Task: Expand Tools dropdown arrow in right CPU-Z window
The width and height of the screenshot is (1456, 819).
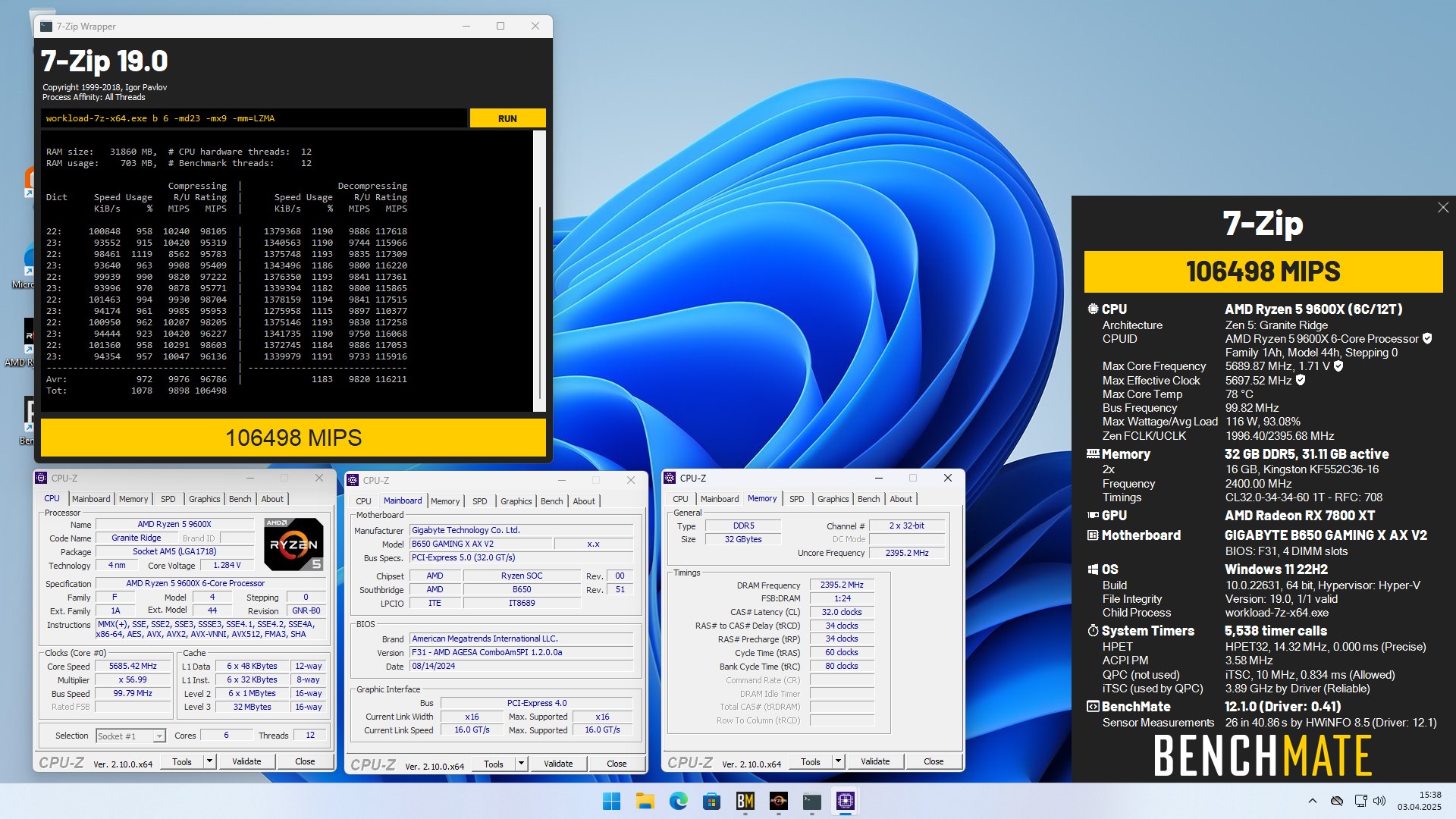Action: click(x=838, y=761)
